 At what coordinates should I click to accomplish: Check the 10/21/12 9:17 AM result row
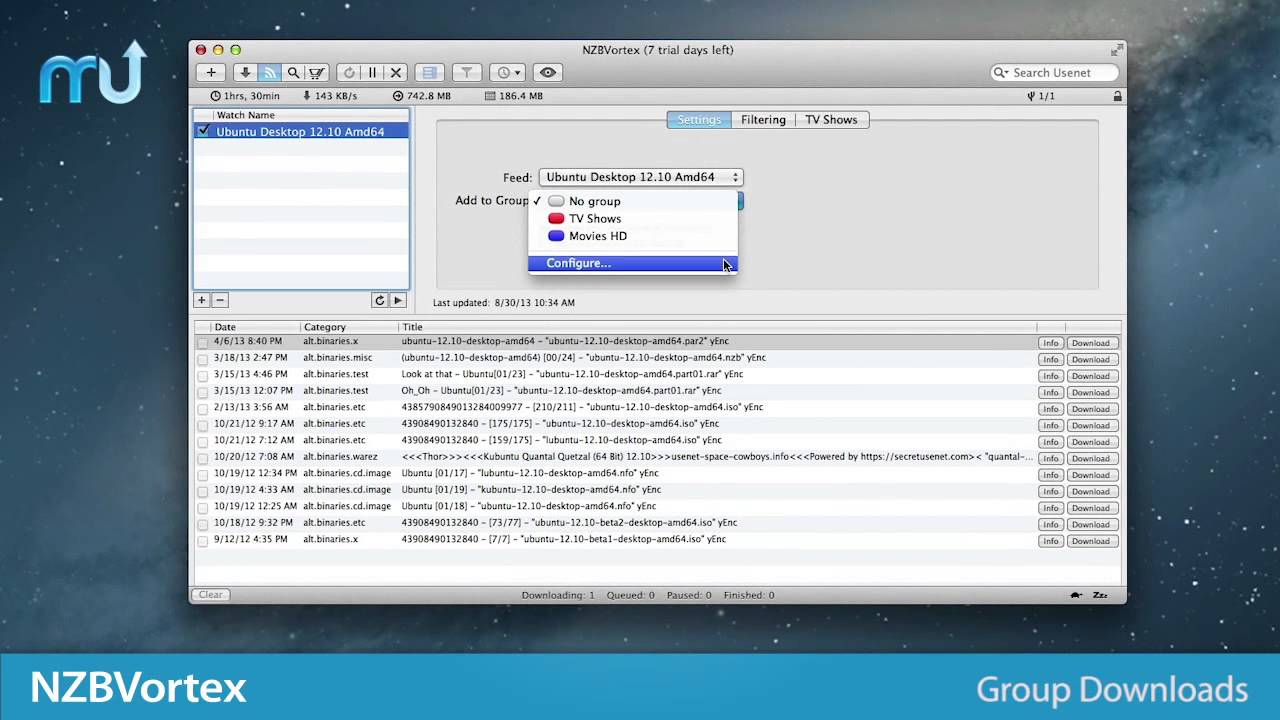(203, 424)
